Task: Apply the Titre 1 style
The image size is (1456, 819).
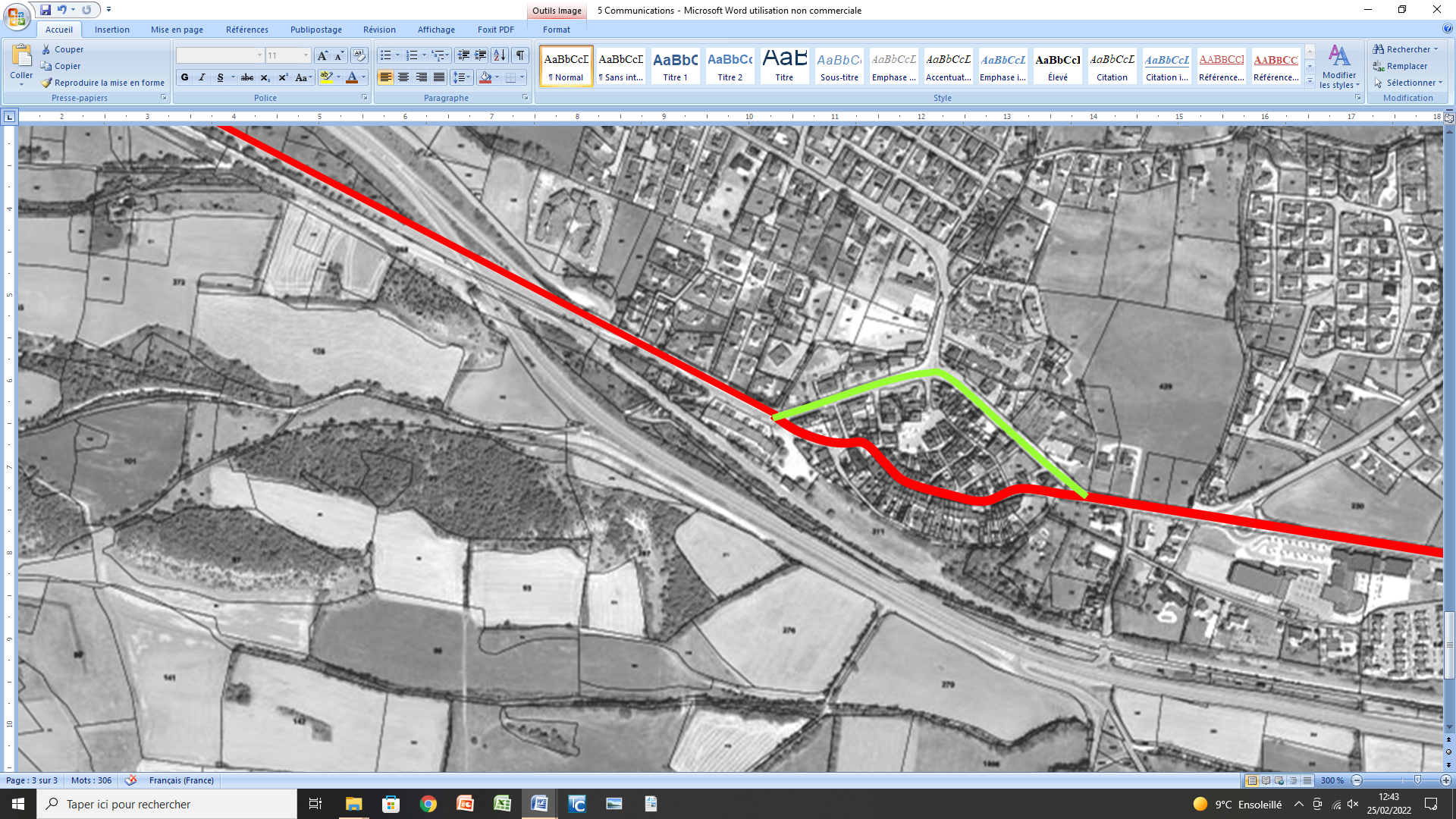Action: tap(675, 66)
